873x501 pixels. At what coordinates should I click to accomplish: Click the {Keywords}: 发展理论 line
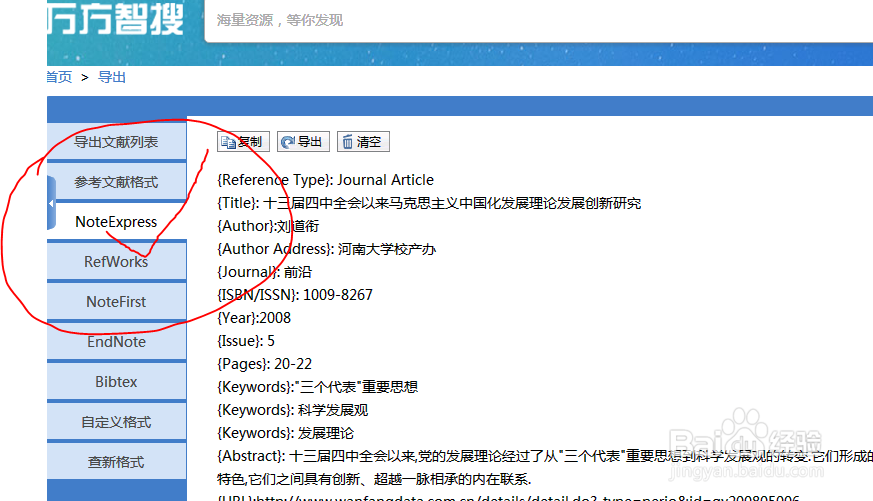coord(286,433)
